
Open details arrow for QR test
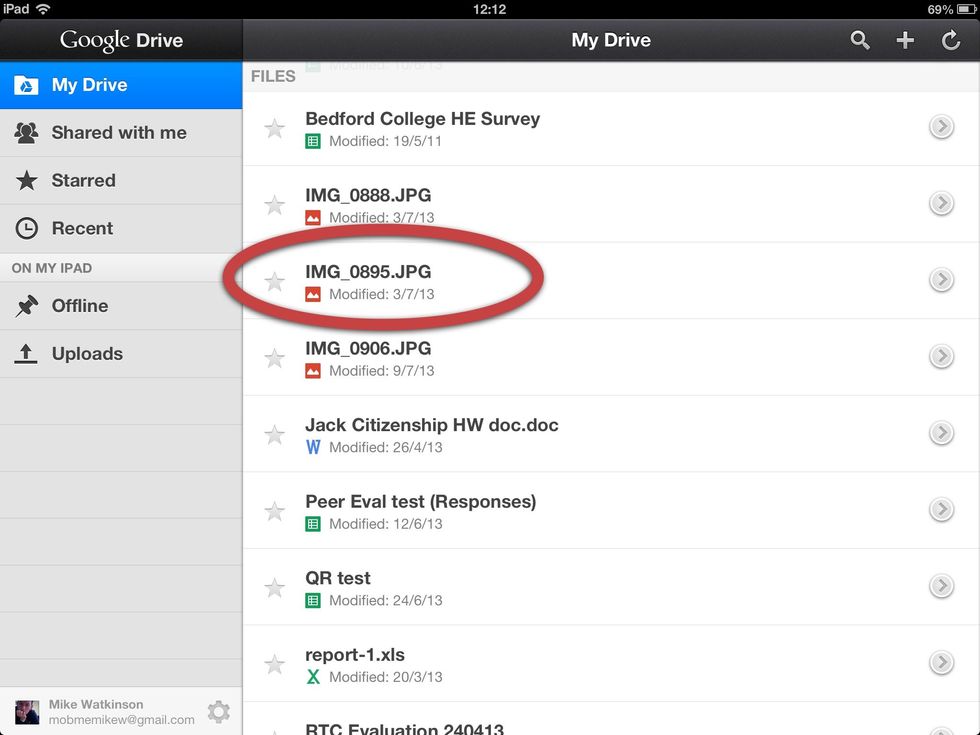click(941, 586)
